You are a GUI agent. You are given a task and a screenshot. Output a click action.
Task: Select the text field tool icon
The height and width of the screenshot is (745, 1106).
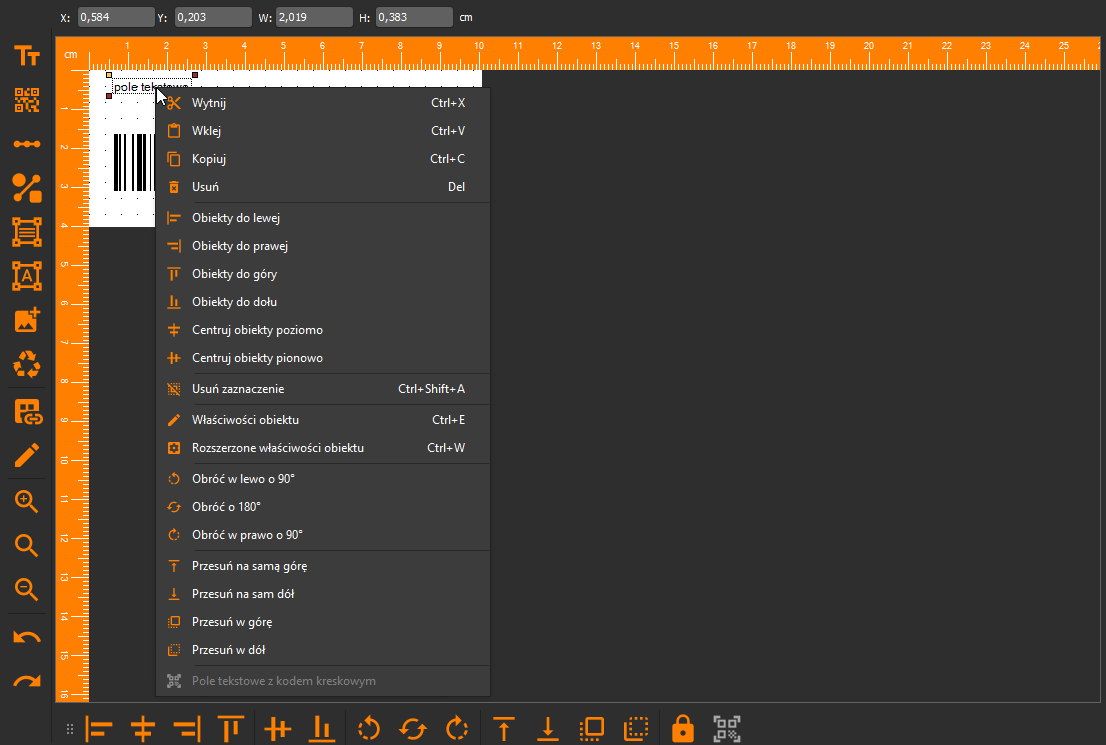(x=27, y=56)
